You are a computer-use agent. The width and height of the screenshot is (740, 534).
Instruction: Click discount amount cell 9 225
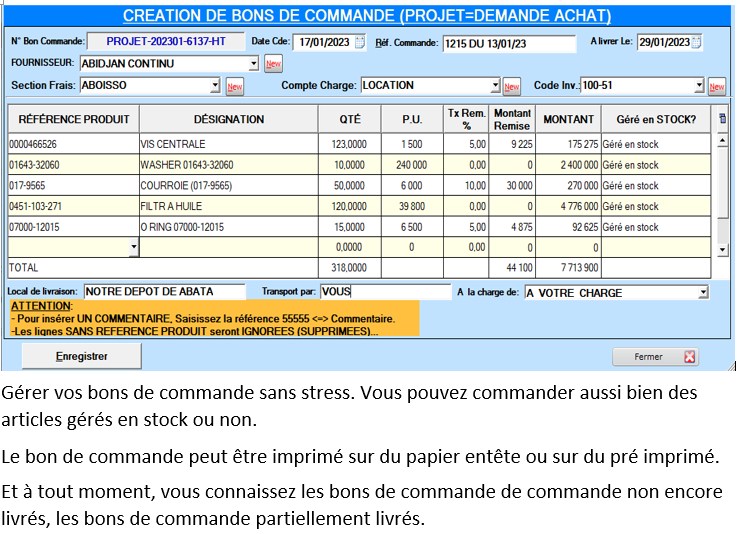(x=512, y=144)
